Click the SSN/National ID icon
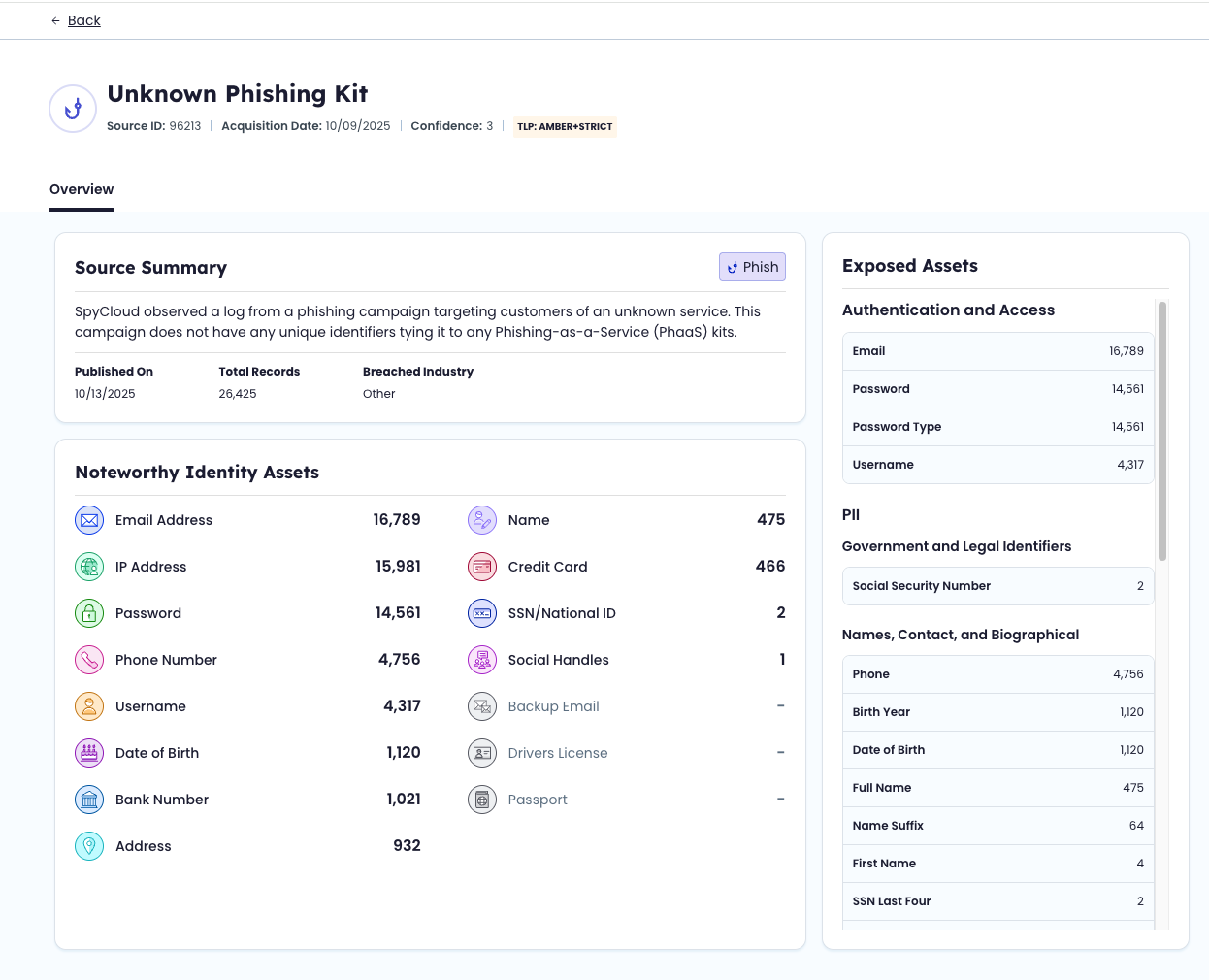 pyautogui.click(x=482, y=613)
